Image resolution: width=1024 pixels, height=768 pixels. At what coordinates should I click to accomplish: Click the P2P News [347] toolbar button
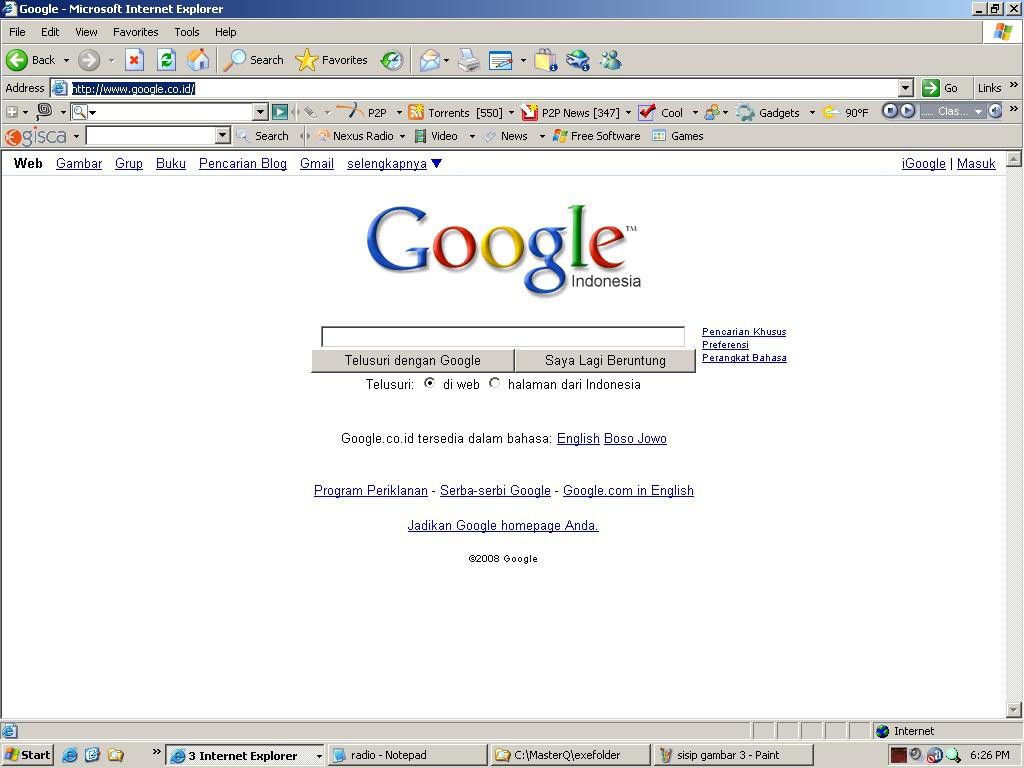point(571,112)
